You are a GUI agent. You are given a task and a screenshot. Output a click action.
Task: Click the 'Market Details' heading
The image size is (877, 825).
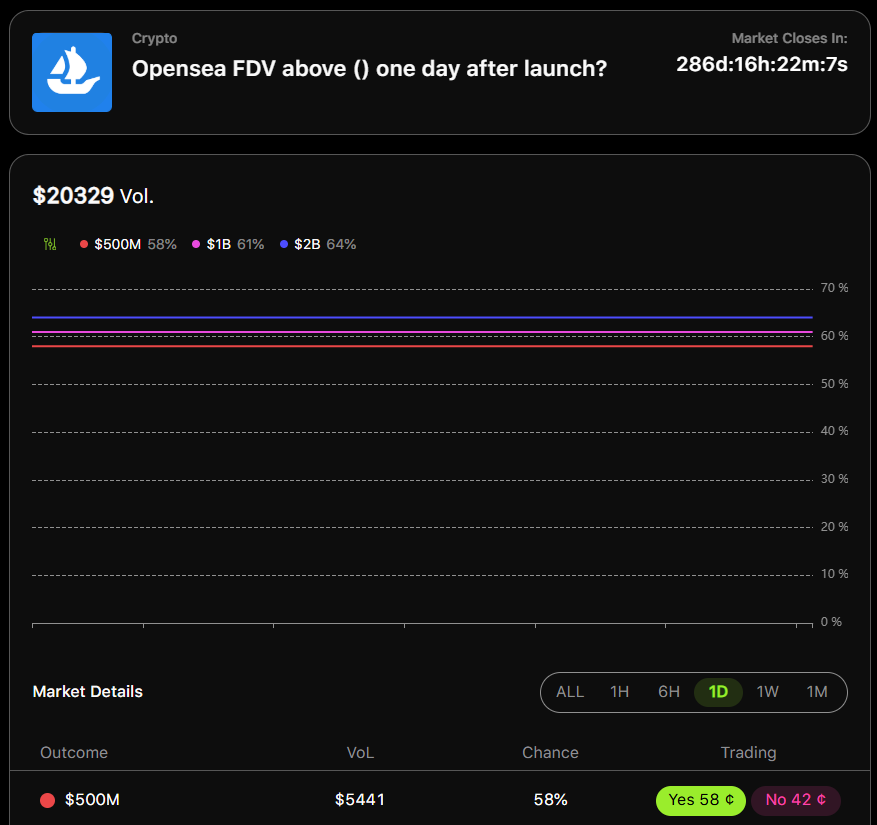[88, 692]
